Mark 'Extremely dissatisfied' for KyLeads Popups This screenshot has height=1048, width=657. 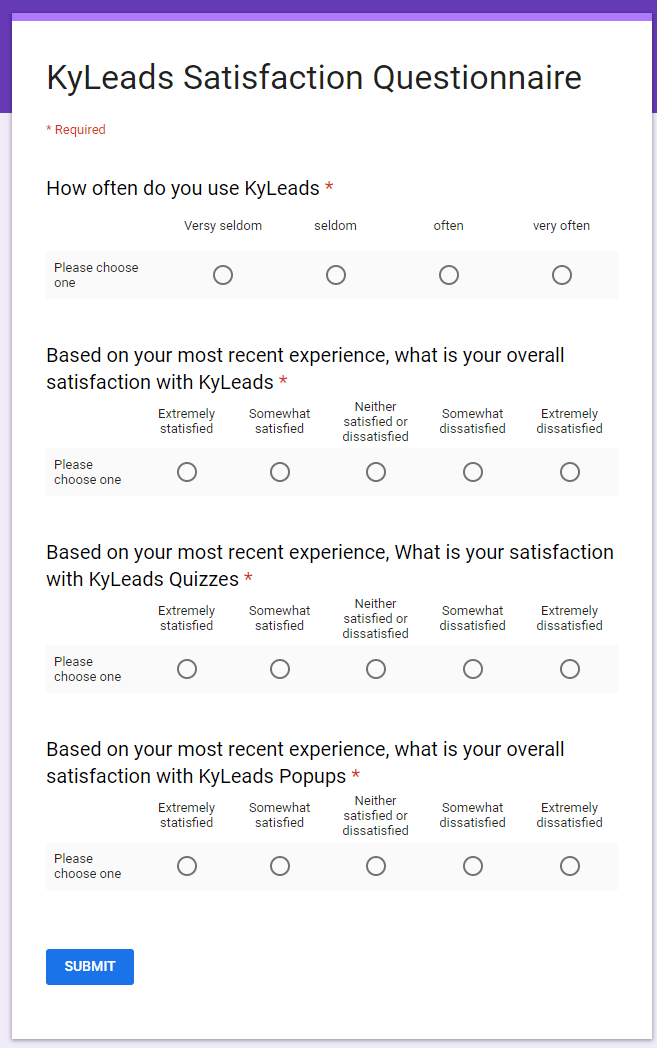coord(570,866)
